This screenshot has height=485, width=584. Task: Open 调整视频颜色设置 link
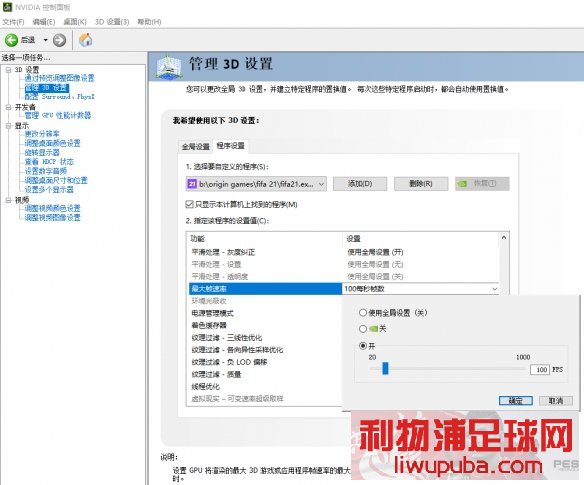[x=53, y=208]
